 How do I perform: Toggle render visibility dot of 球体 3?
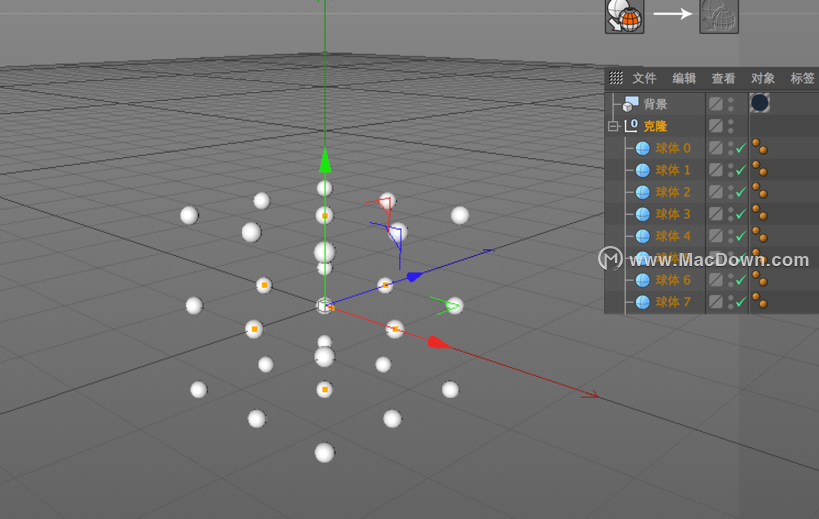[731, 218]
